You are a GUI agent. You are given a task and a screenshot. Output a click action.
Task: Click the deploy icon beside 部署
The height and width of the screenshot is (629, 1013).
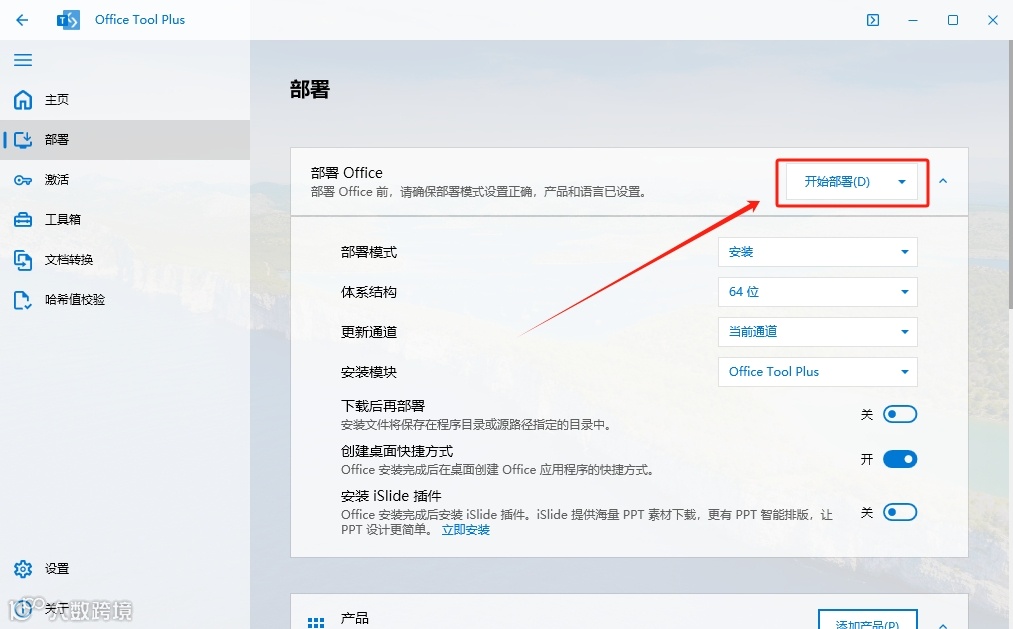click(23, 139)
